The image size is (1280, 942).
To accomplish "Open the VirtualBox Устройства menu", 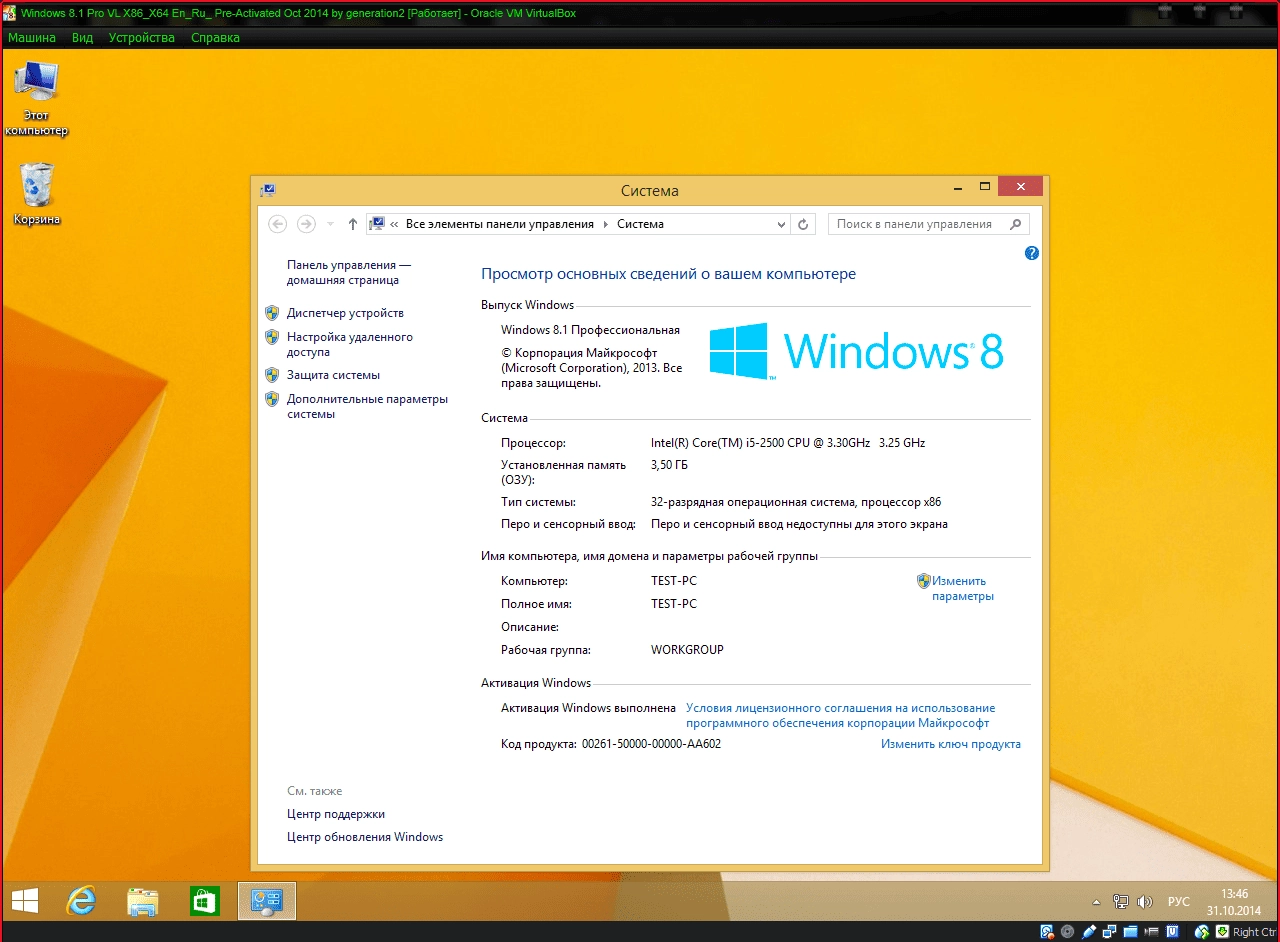I will tap(141, 37).
